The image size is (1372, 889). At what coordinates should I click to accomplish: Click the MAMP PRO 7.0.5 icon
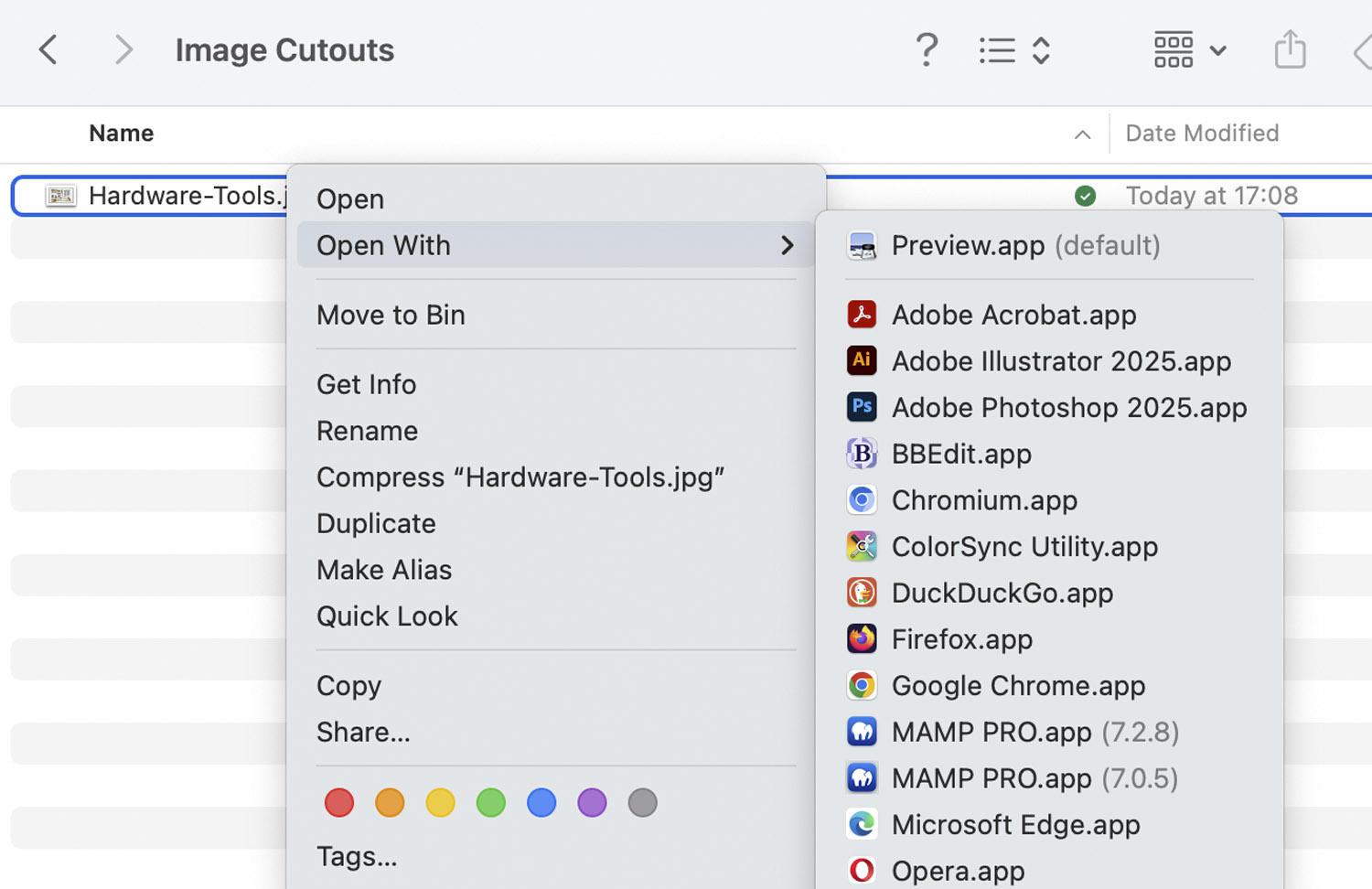point(862,778)
